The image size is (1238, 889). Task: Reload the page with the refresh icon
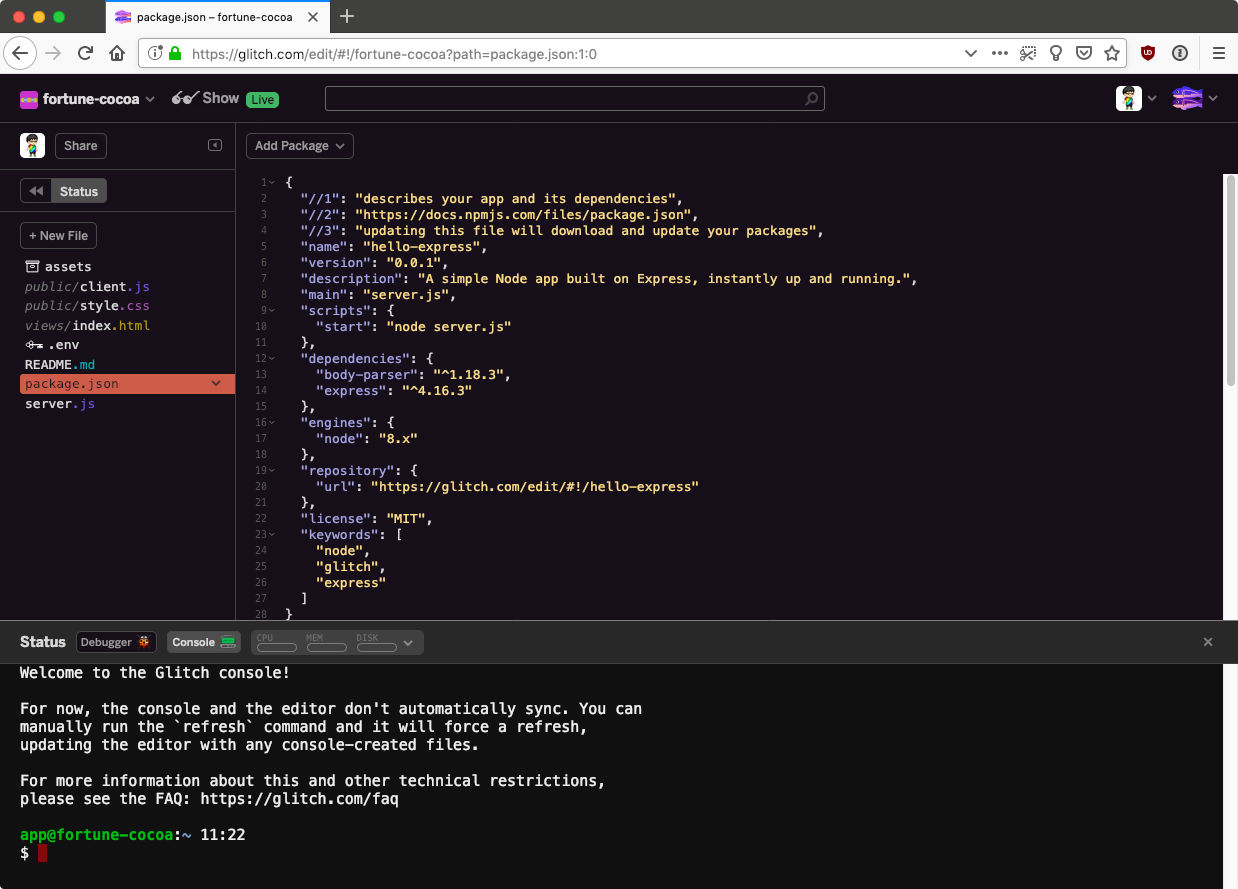pos(85,53)
